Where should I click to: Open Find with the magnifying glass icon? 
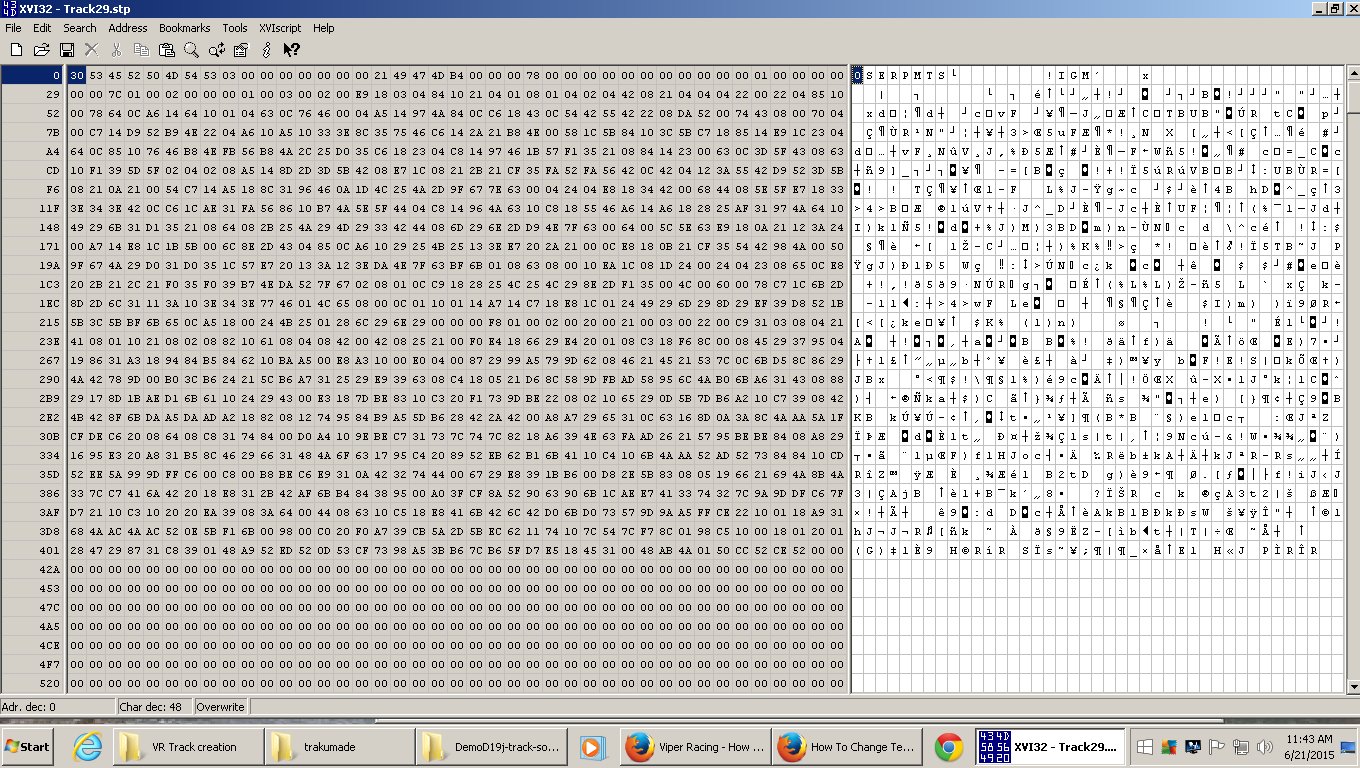point(191,49)
